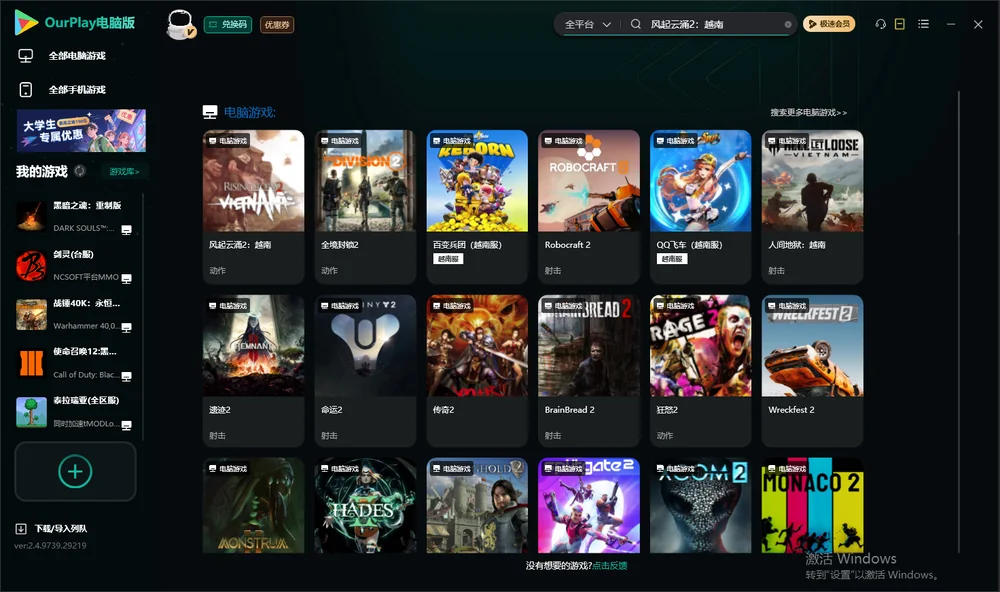Click PC icon on the Call of Duty row
Screen dimensions: 1000x592
point(126,376)
